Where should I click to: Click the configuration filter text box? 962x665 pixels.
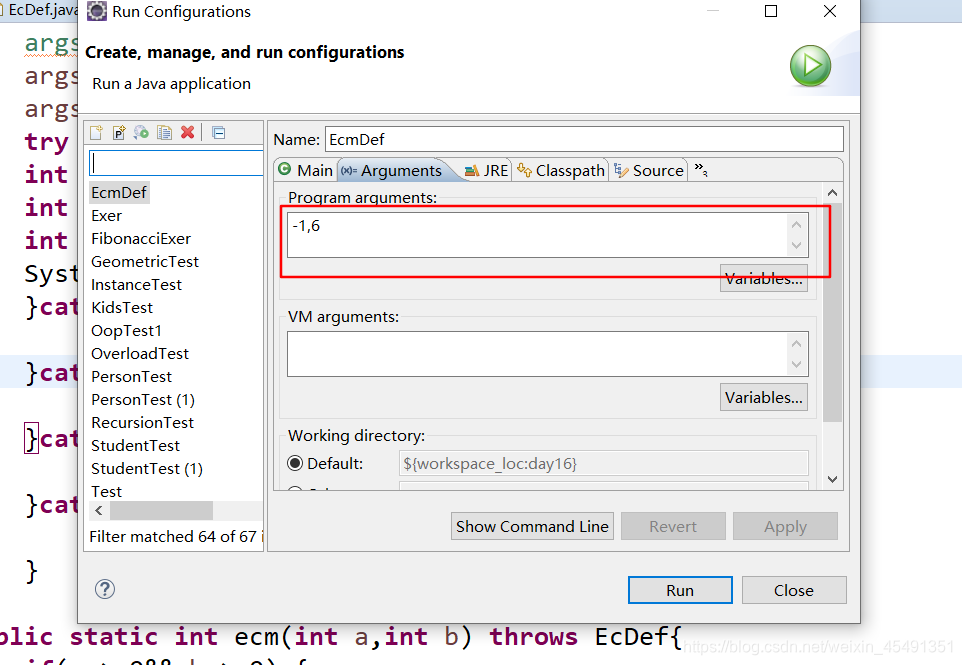point(176,163)
